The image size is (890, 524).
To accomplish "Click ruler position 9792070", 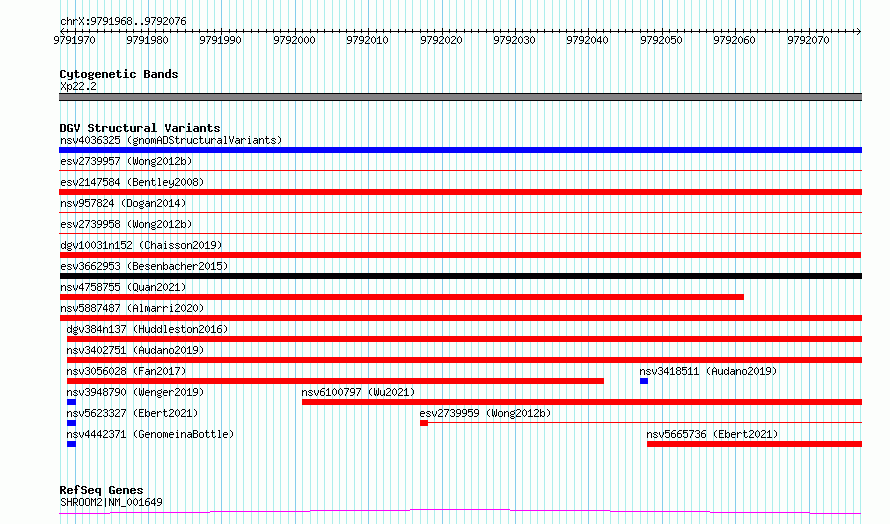I will pos(808,40).
